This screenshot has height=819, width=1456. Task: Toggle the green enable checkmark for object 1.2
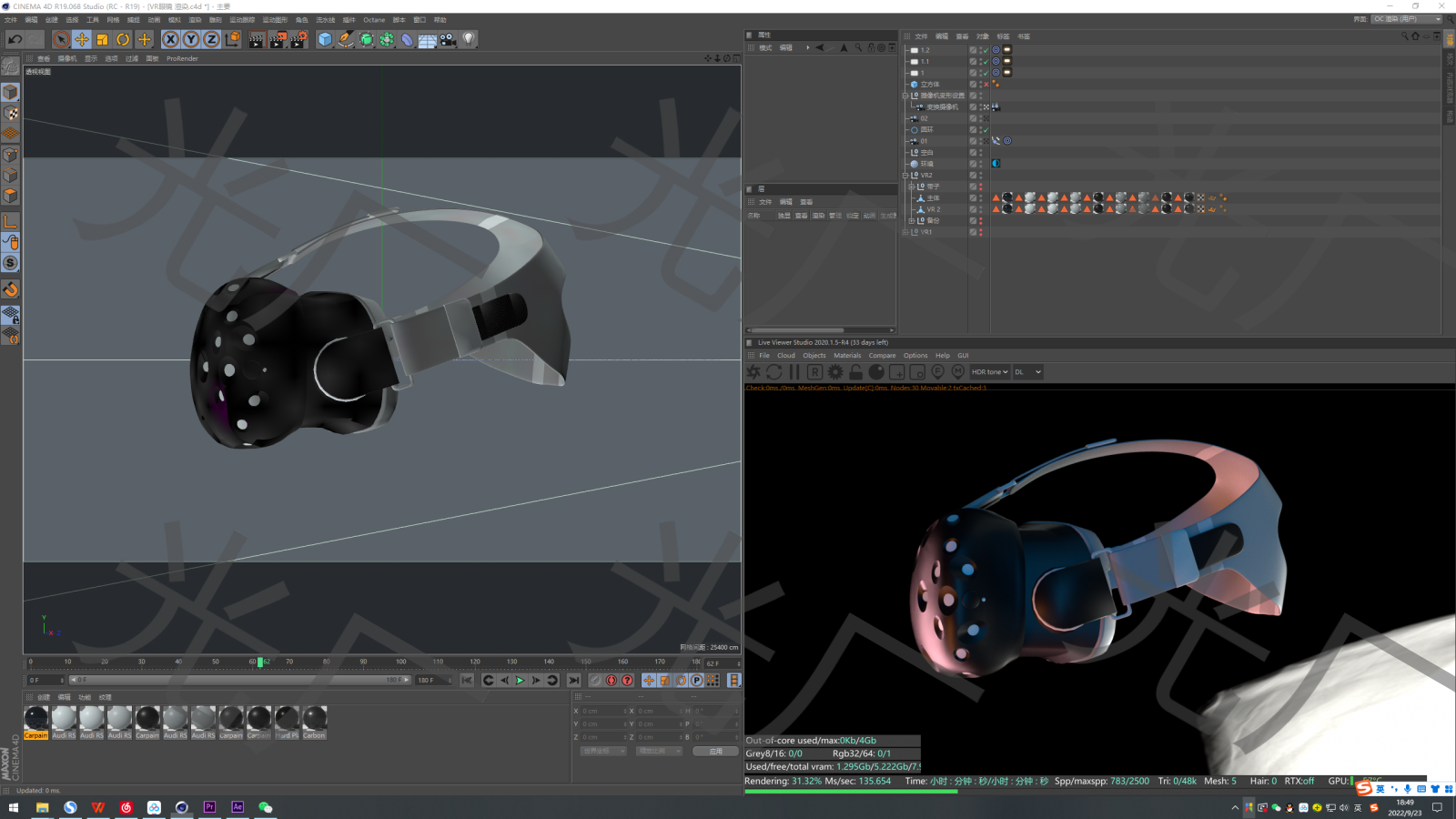[x=986, y=50]
